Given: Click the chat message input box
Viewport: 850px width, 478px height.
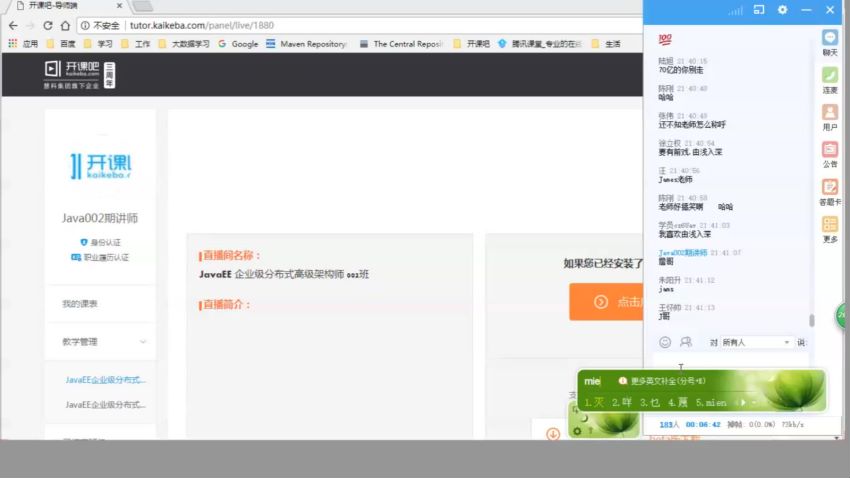Looking at the screenshot, I should [x=730, y=361].
